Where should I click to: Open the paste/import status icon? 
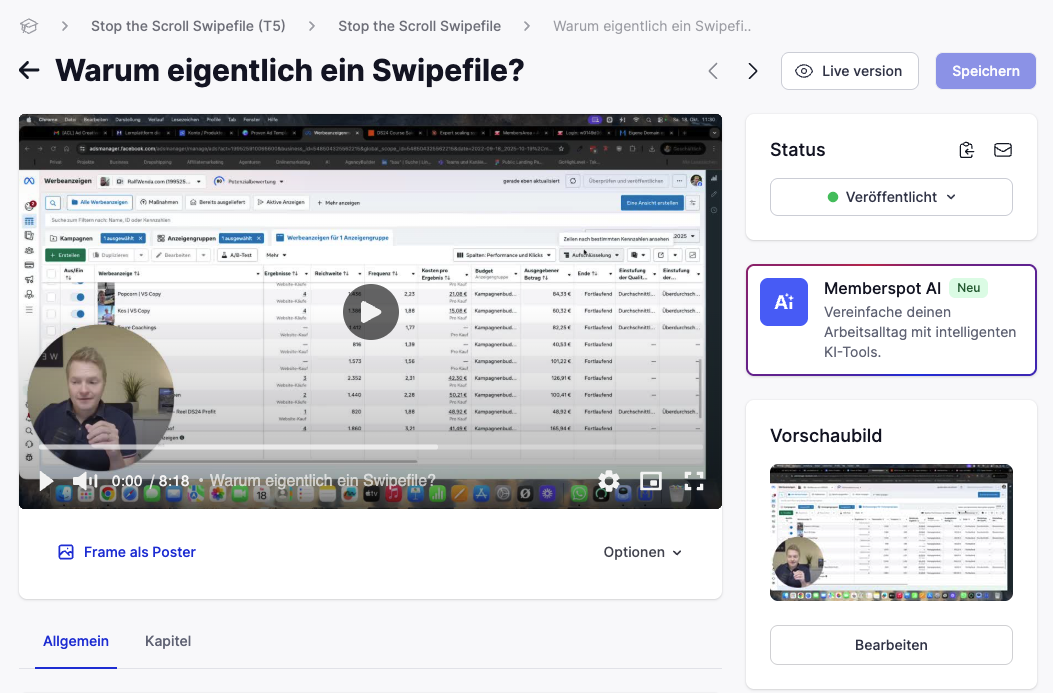(966, 149)
